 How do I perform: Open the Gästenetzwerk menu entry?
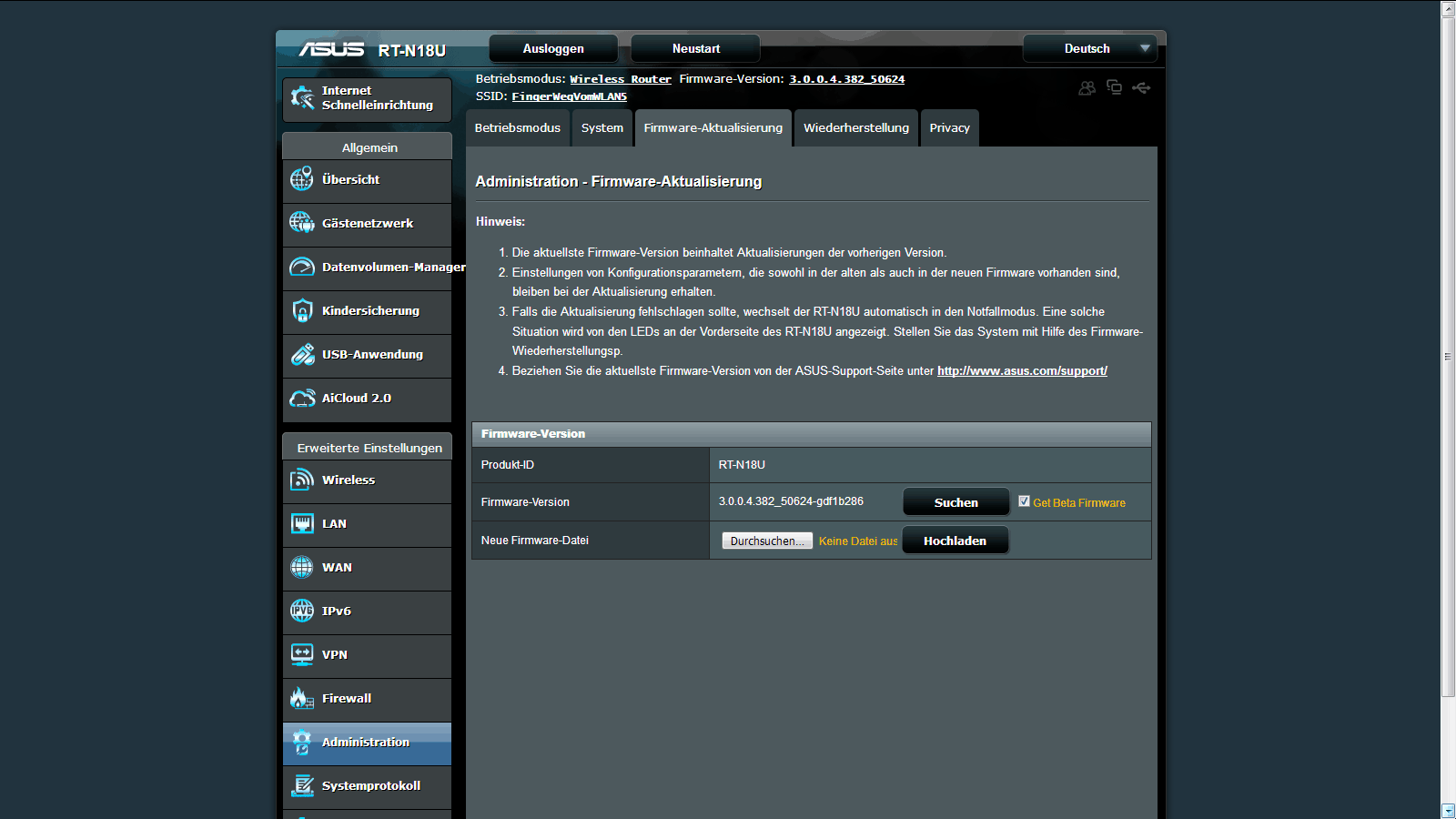click(368, 224)
